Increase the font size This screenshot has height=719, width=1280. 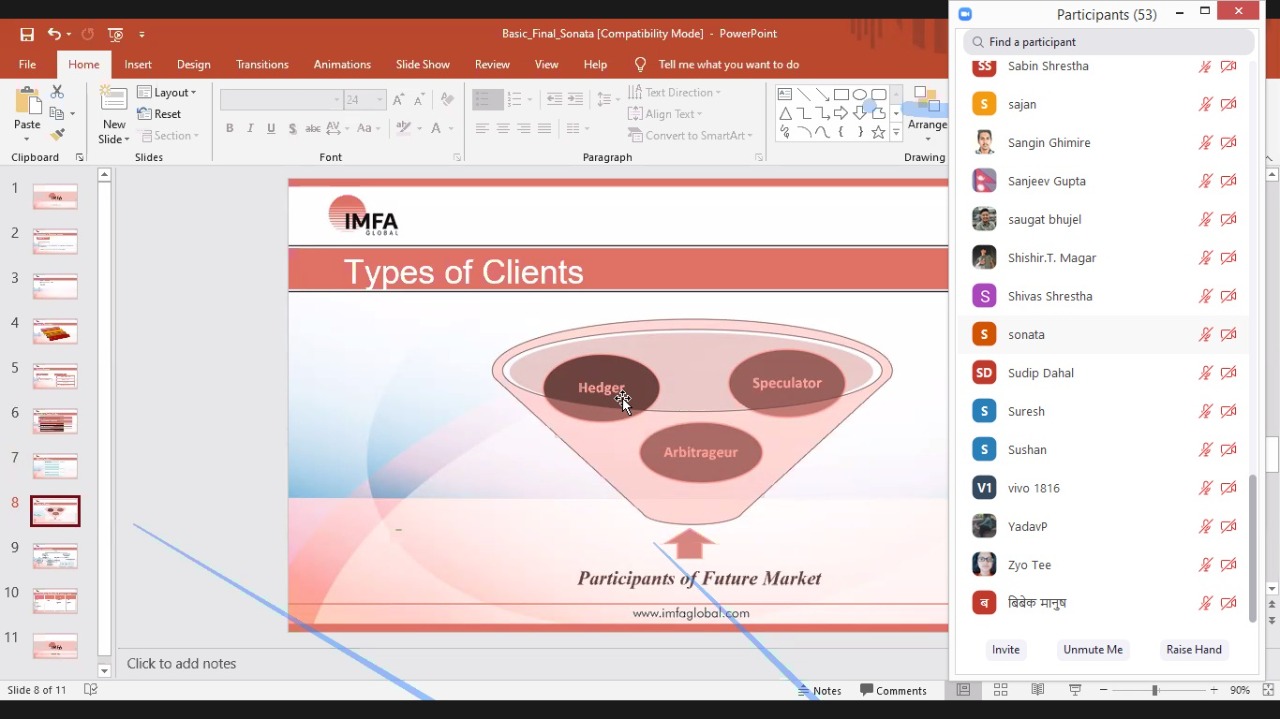398,100
